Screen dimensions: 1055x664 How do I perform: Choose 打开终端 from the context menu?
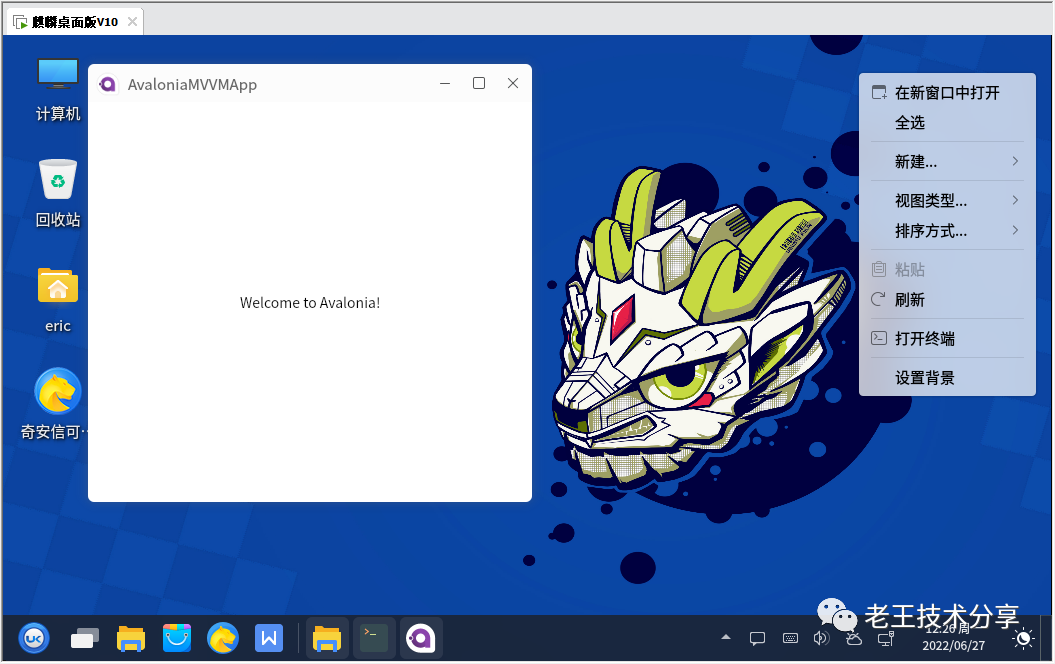pos(947,338)
